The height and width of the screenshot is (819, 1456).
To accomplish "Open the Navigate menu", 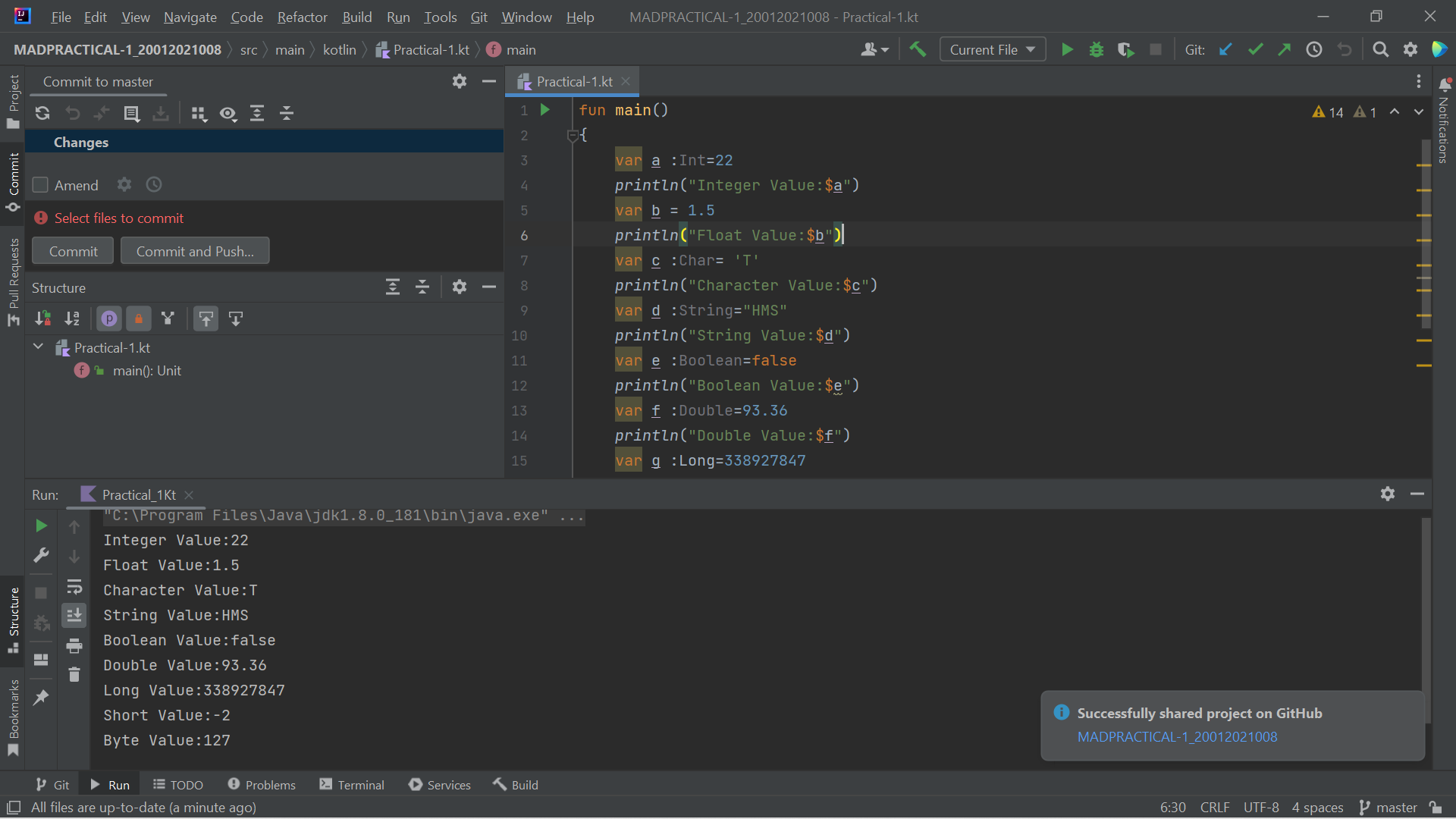I will point(190,17).
